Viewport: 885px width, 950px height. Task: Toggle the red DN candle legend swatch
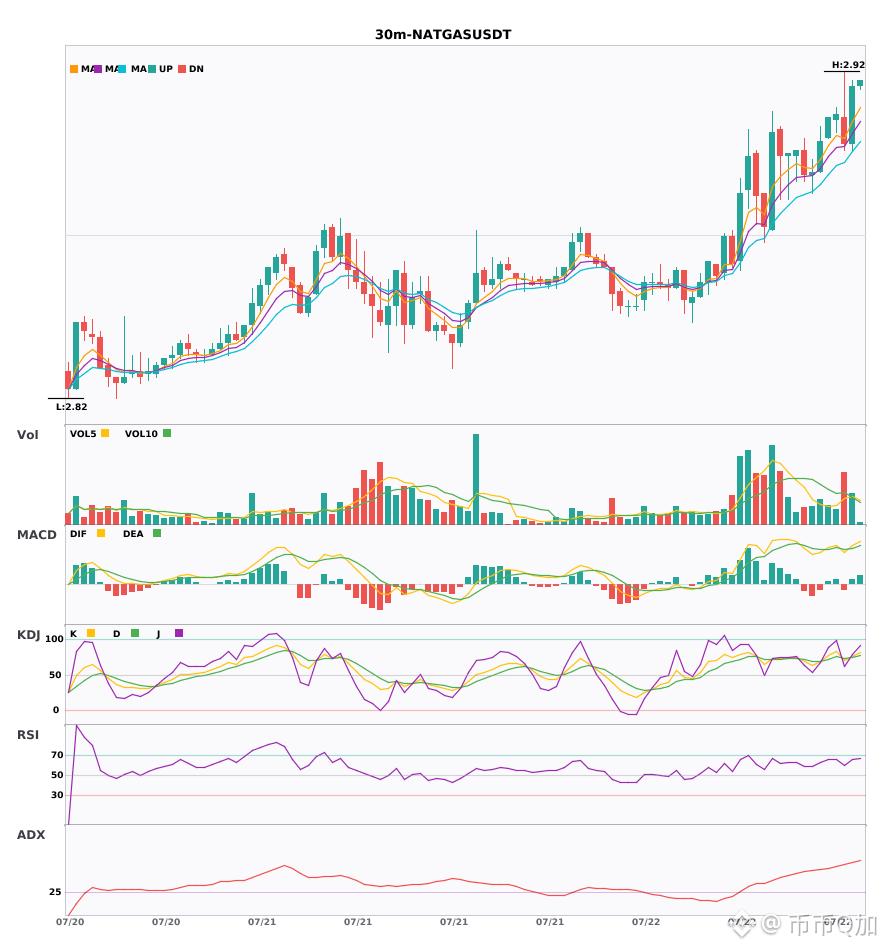coord(182,69)
